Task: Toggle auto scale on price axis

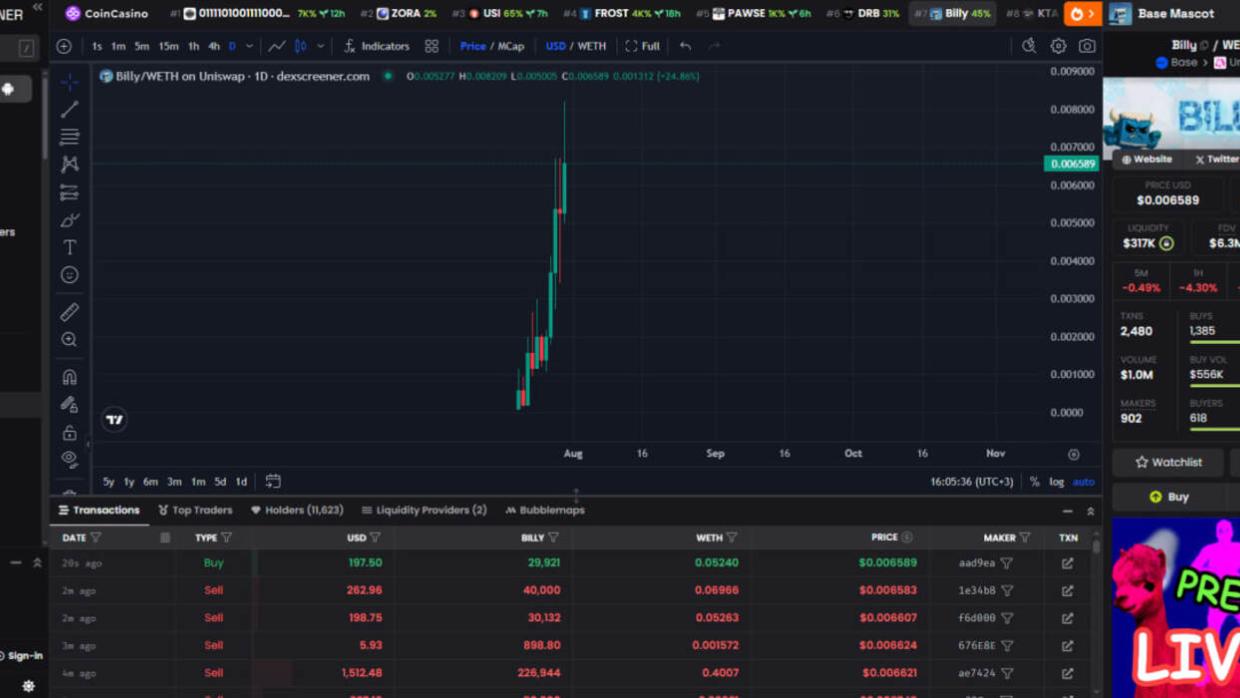Action: [x=1083, y=481]
